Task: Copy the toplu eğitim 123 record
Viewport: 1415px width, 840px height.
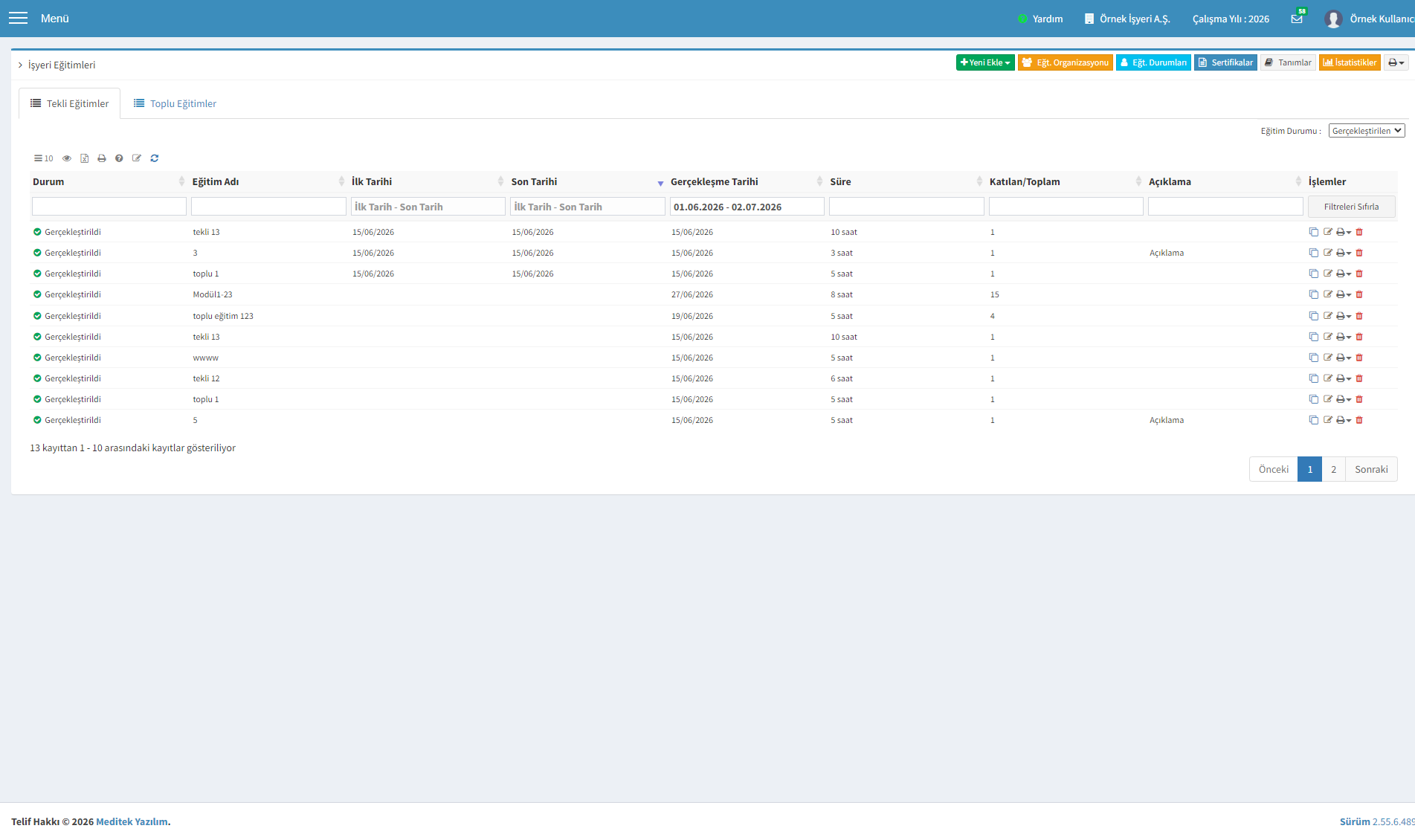Action: tap(1314, 316)
